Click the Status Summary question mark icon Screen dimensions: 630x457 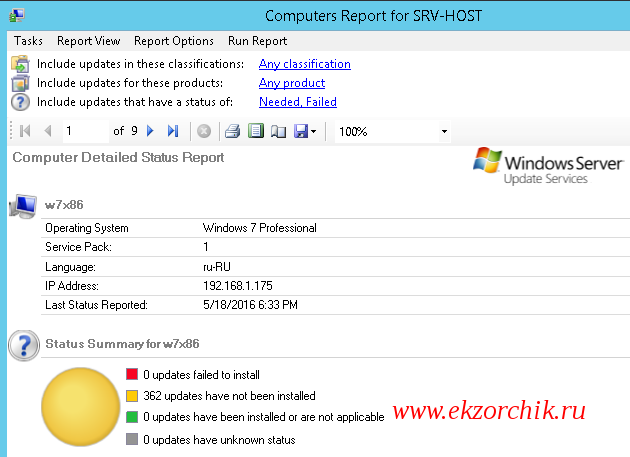pyautogui.click(x=24, y=345)
